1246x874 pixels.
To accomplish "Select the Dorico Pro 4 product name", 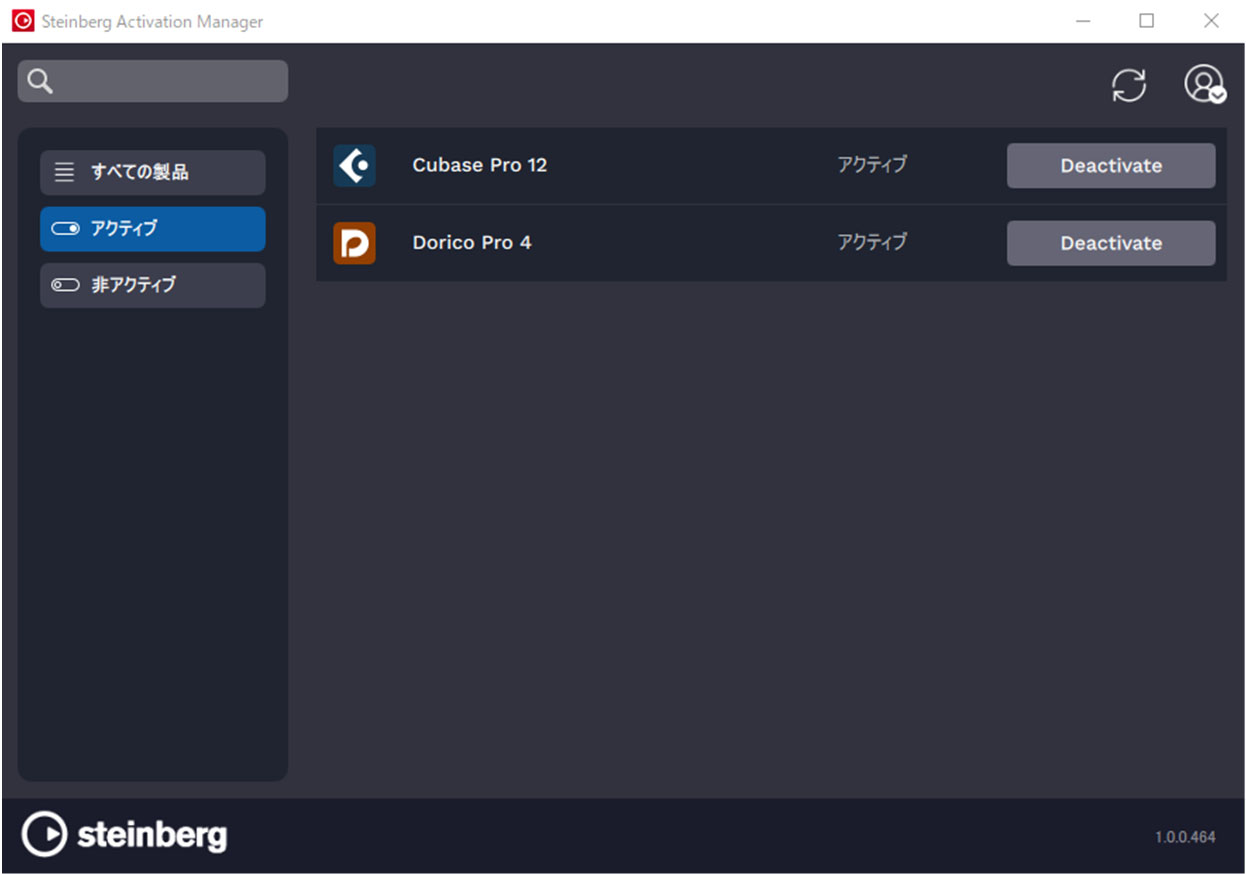I will pyautogui.click(x=471, y=243).
